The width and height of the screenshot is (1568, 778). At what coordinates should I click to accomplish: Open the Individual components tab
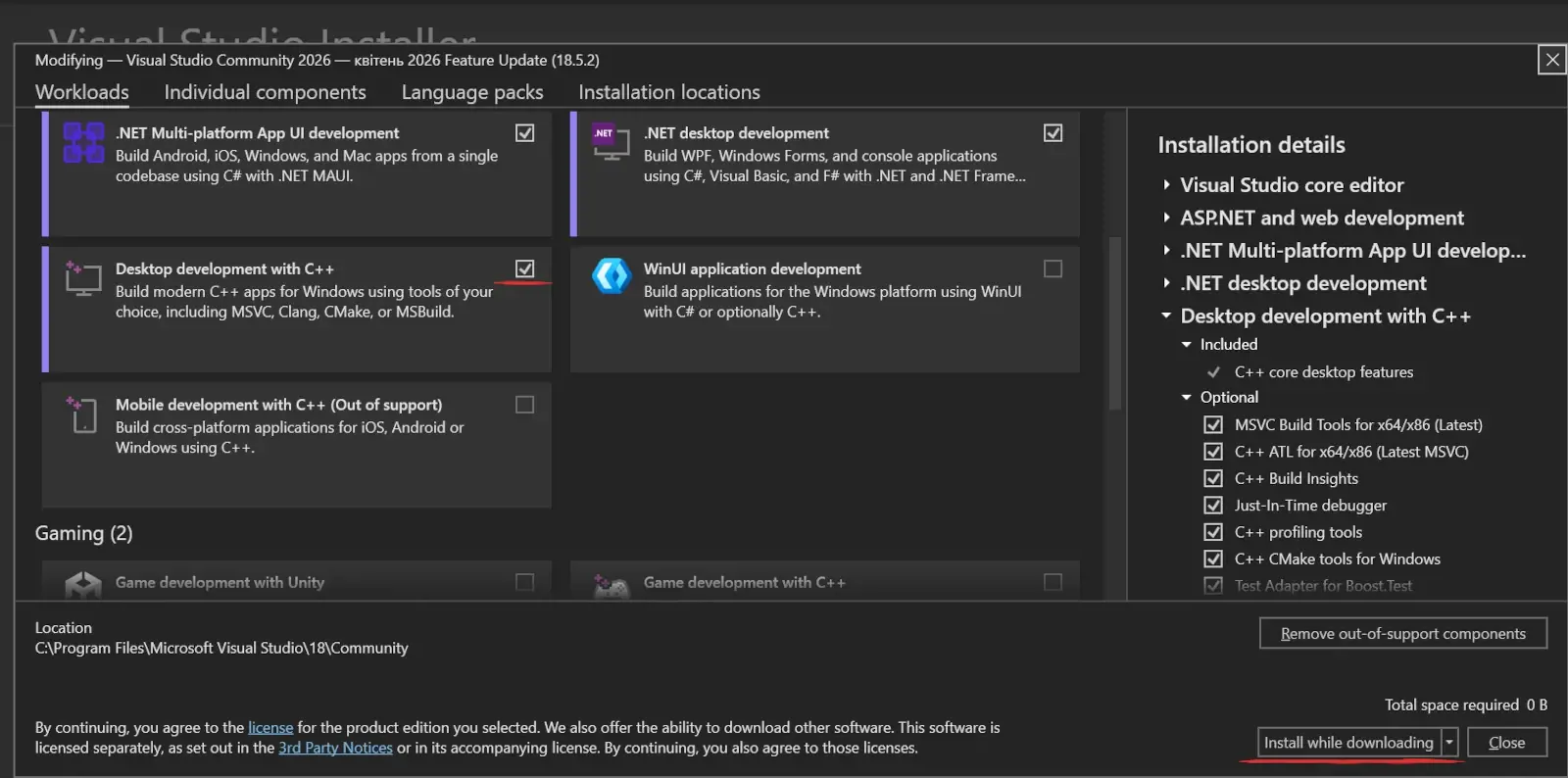265,92
